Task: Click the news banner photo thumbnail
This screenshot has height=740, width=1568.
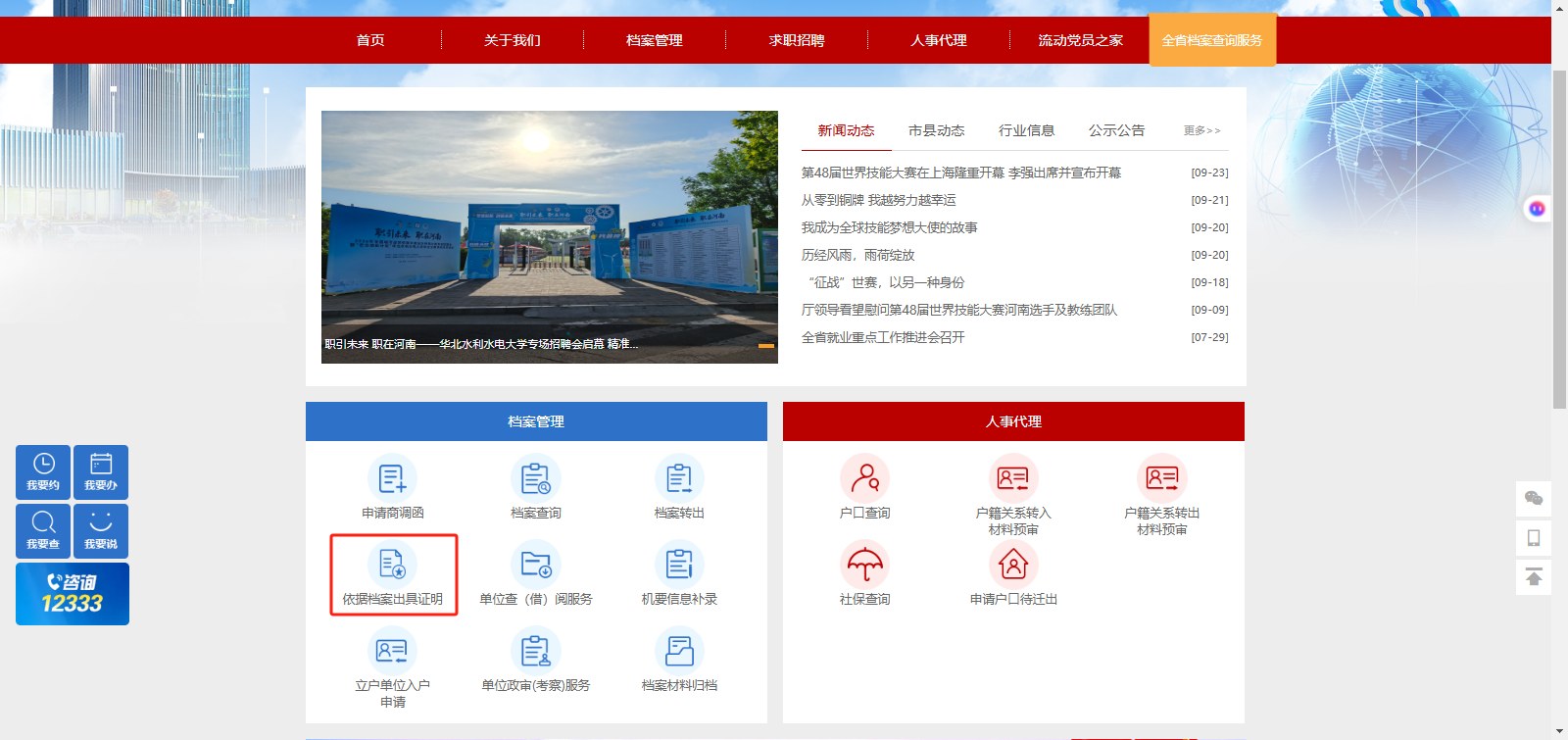Action: [x=550, y=237]
